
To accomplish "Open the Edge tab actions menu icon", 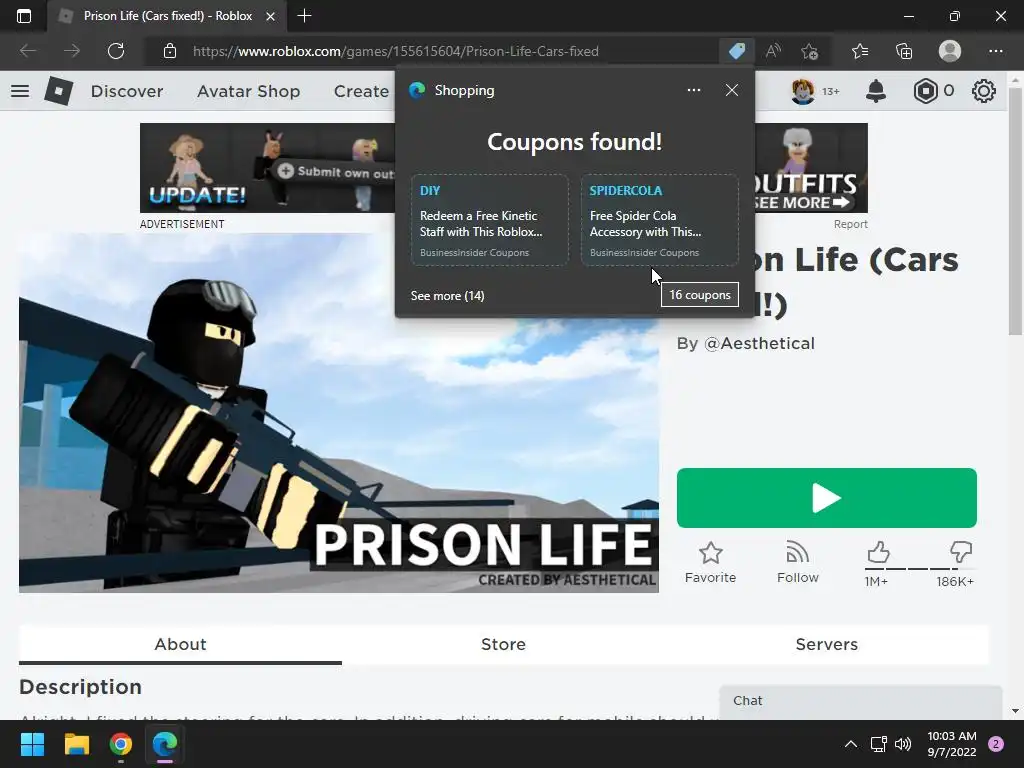I will (24, 16).
